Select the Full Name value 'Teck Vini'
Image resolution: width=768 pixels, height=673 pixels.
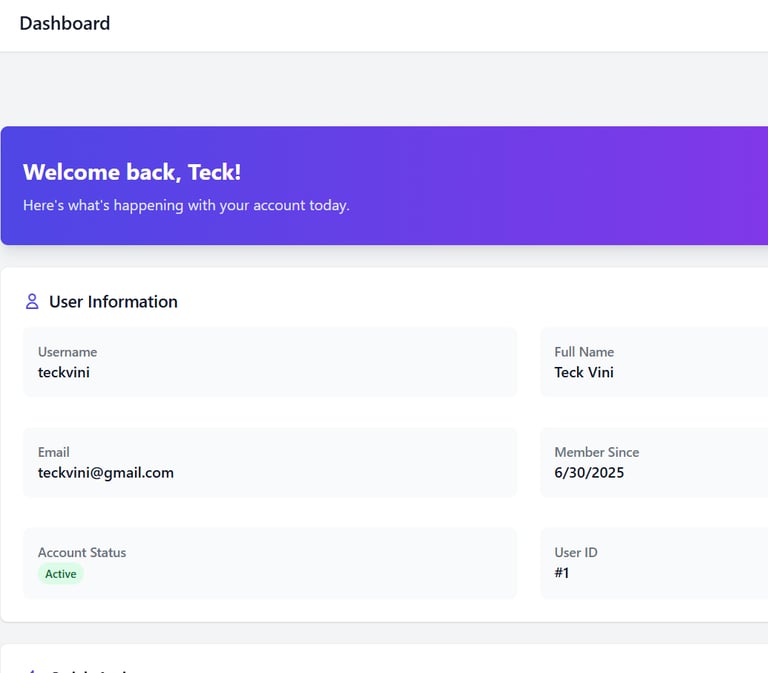click(584, 372)
